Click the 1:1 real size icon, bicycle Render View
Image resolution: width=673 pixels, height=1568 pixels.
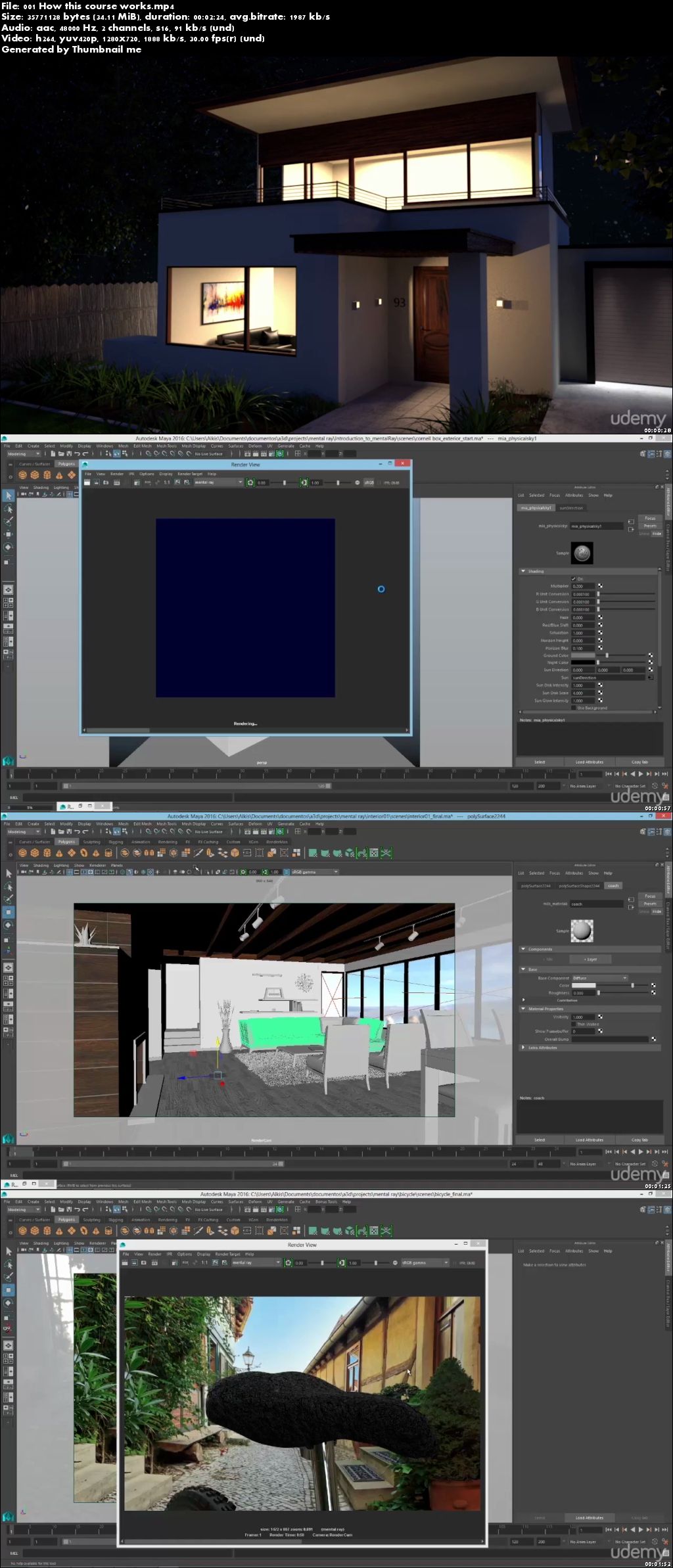[x=204, y=1262]
